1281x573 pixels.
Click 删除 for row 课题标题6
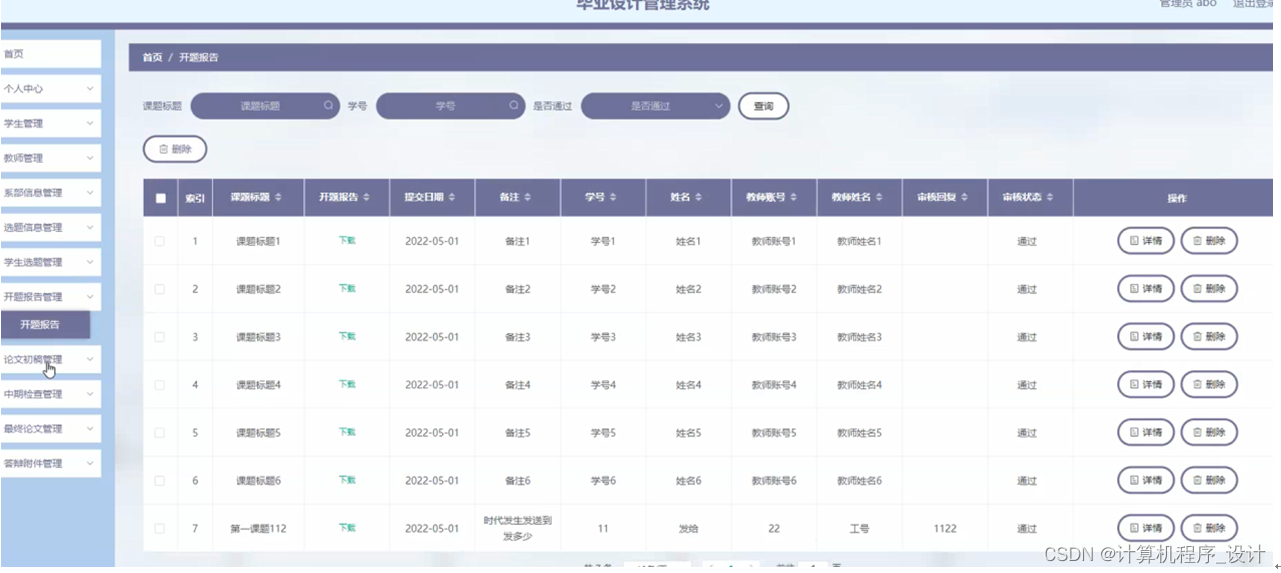click(x=1209, y=481)
